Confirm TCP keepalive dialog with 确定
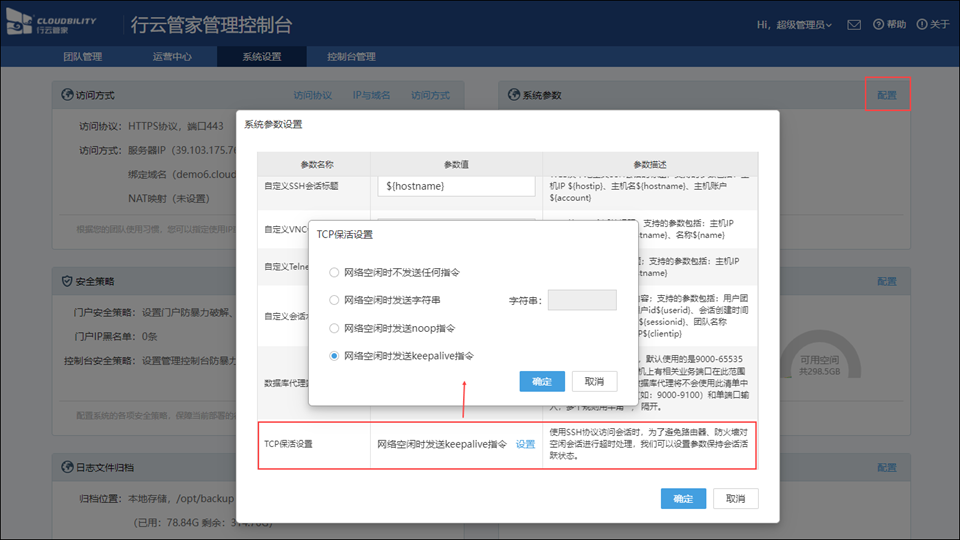The image size is (960, 540). 542,382
